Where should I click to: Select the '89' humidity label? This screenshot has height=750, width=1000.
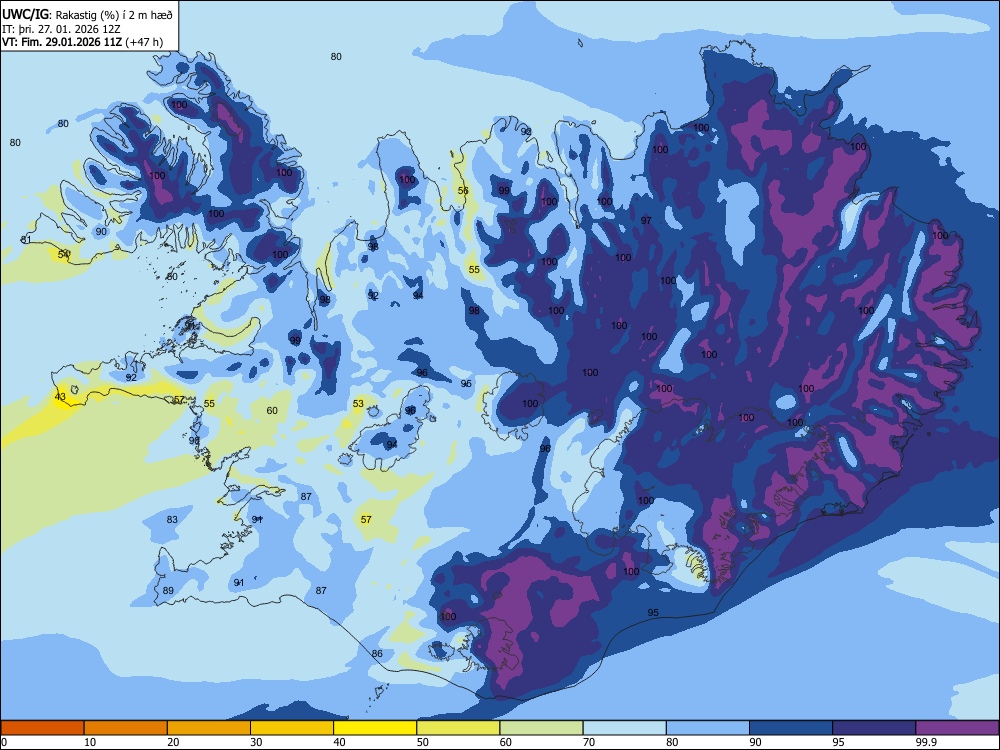tap(168, 590)
